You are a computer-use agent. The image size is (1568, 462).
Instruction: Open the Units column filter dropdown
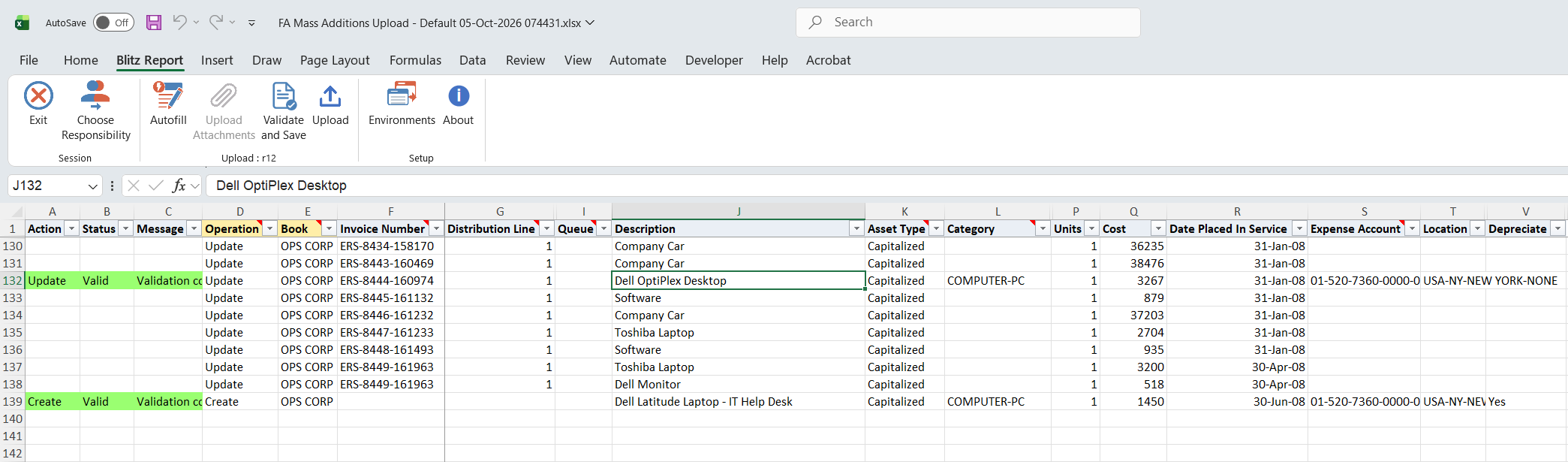[x=1091, y=228]
